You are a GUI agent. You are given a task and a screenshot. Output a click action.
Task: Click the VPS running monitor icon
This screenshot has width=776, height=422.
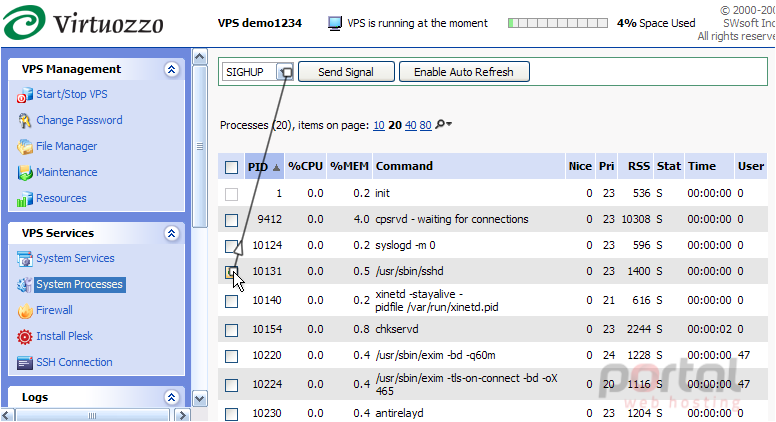335,23
